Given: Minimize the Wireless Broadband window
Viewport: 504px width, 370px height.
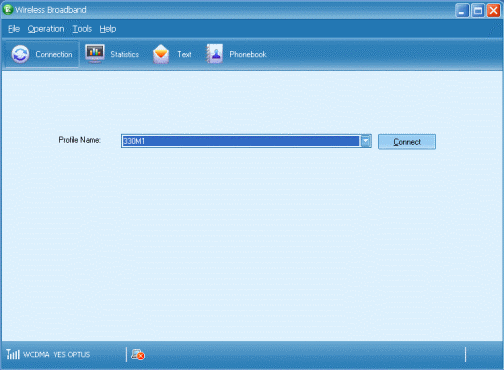Looking at the screenshot, I should pos(462,10).
